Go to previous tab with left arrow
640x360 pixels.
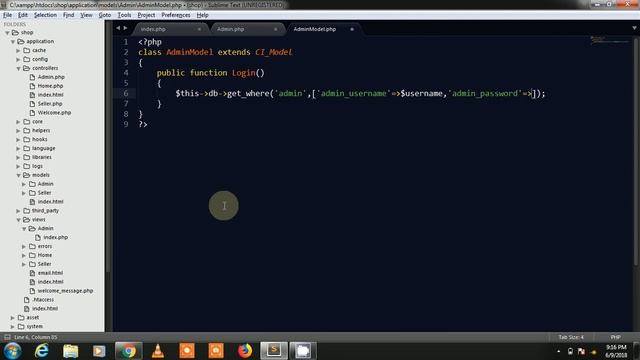[x=118, y=28]
